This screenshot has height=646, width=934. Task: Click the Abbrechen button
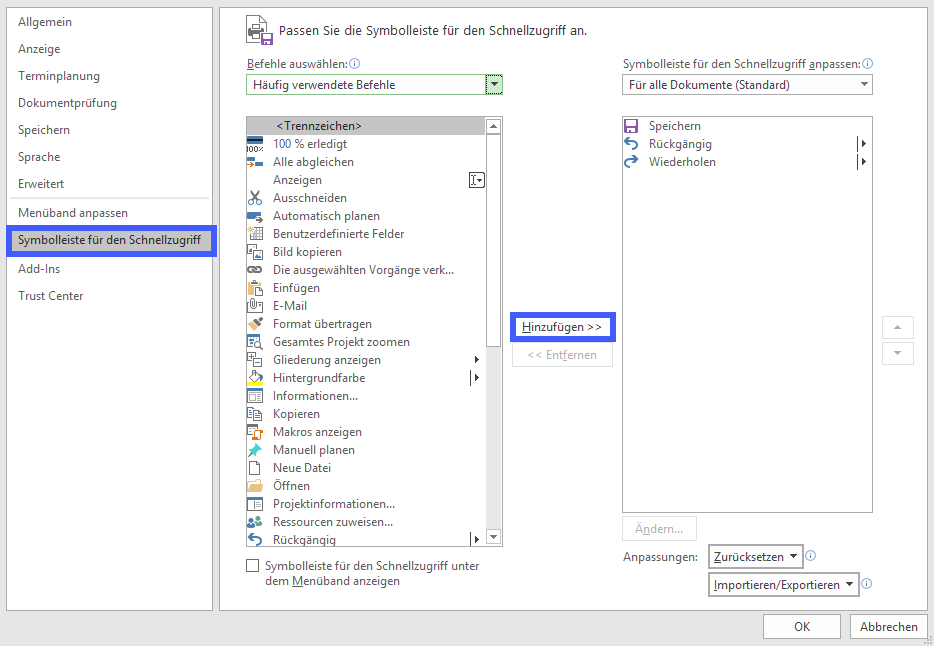click(x=889, y=626)
